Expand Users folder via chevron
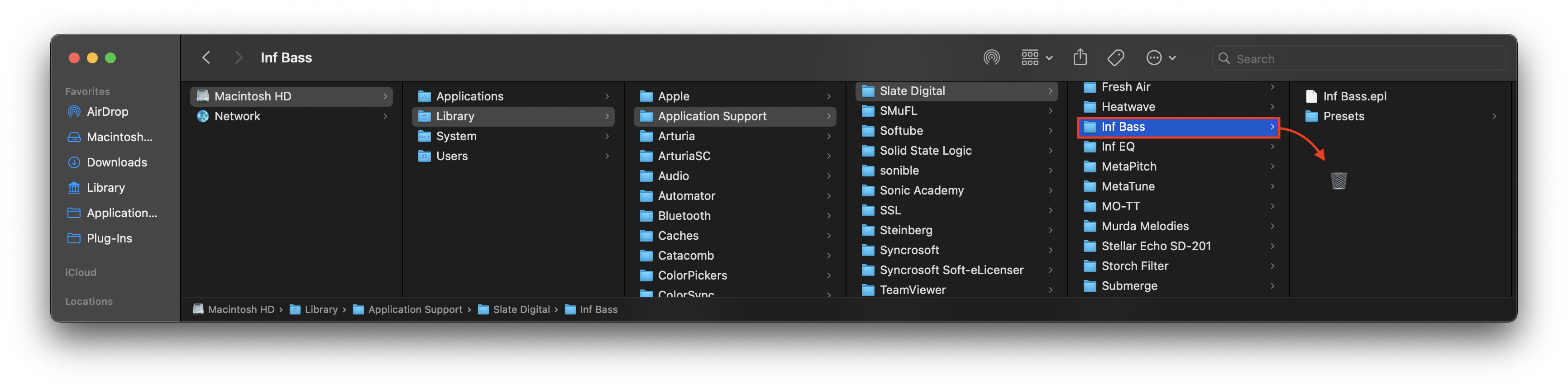The image size is (1568, 389). point(606,156)
